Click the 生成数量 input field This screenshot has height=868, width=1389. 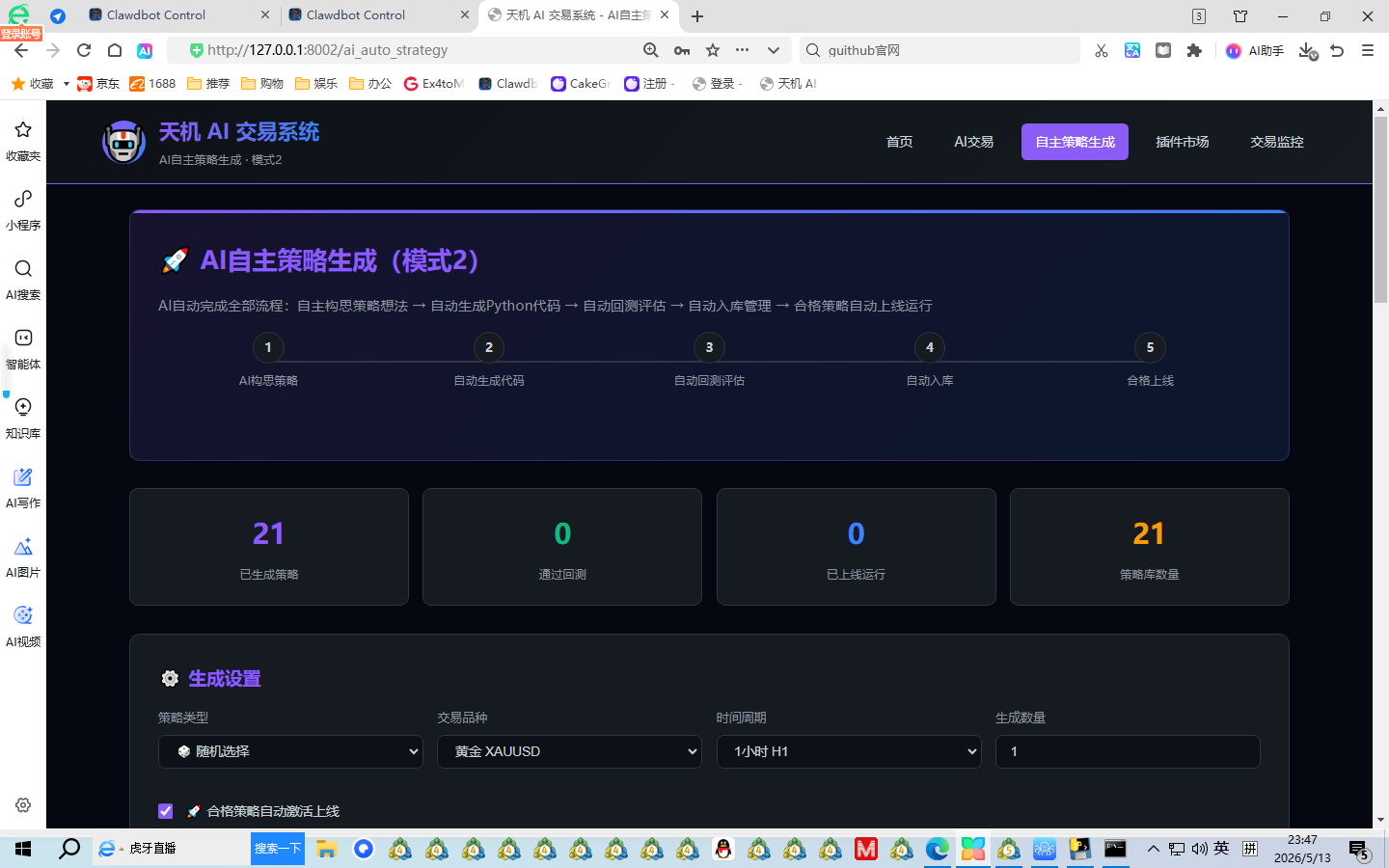click(1128, 751)
